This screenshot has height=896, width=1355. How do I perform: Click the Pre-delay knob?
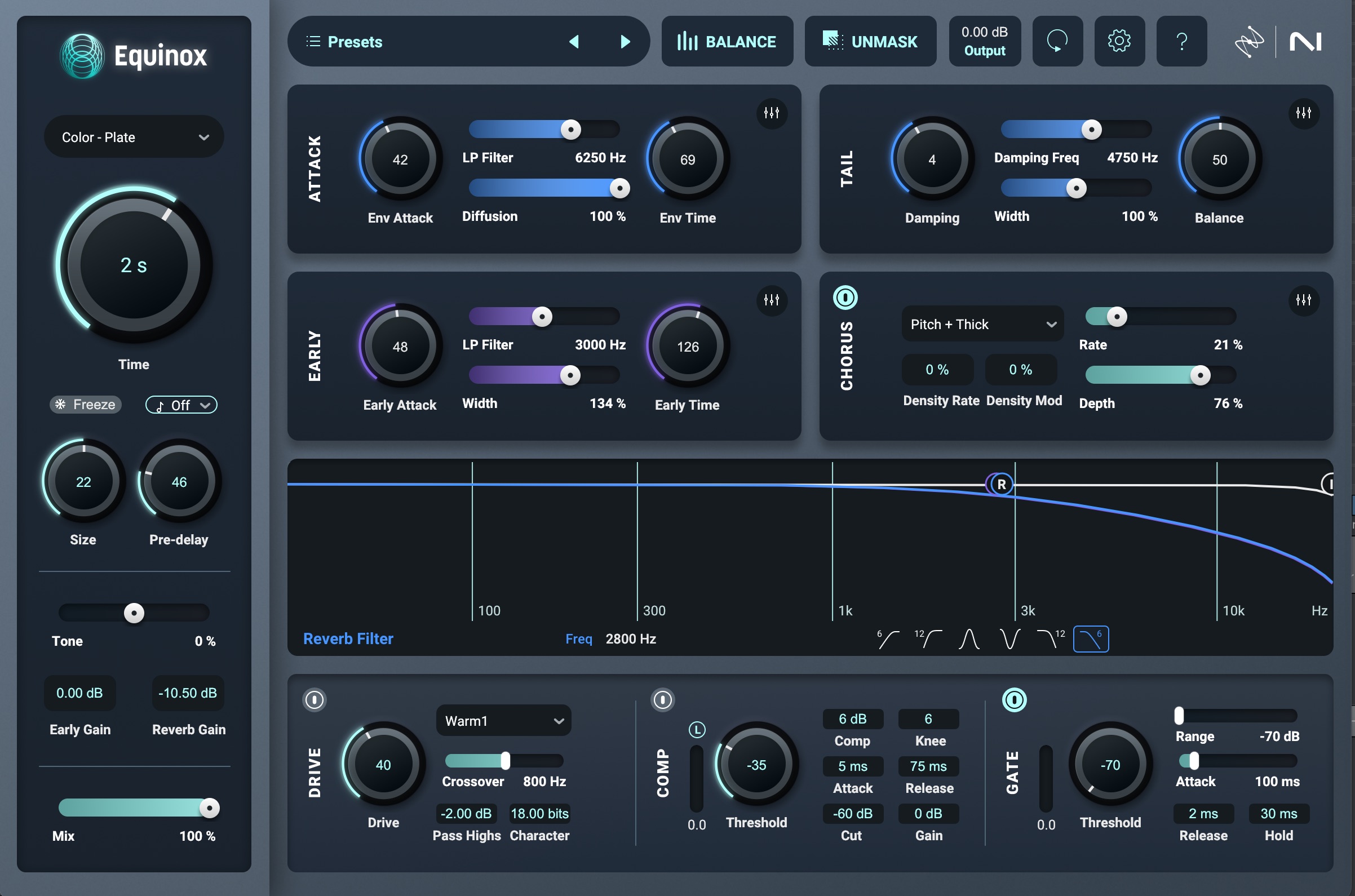(x=179, y=481)
